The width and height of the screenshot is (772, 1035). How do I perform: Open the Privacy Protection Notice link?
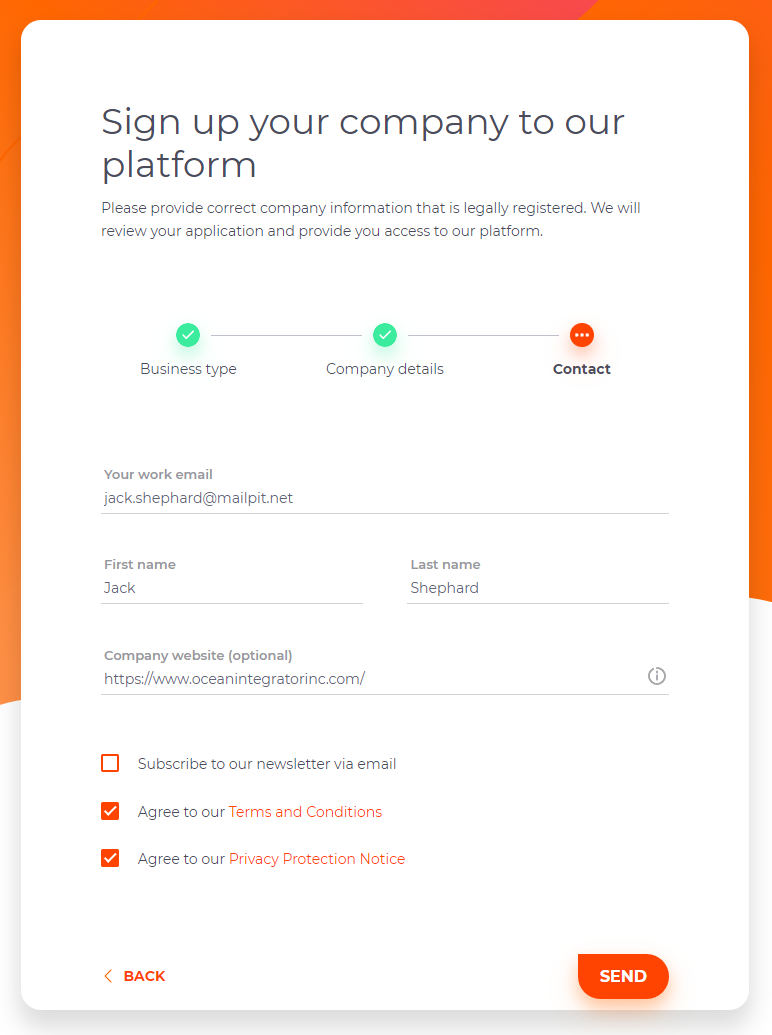click(x=317, y=859)
